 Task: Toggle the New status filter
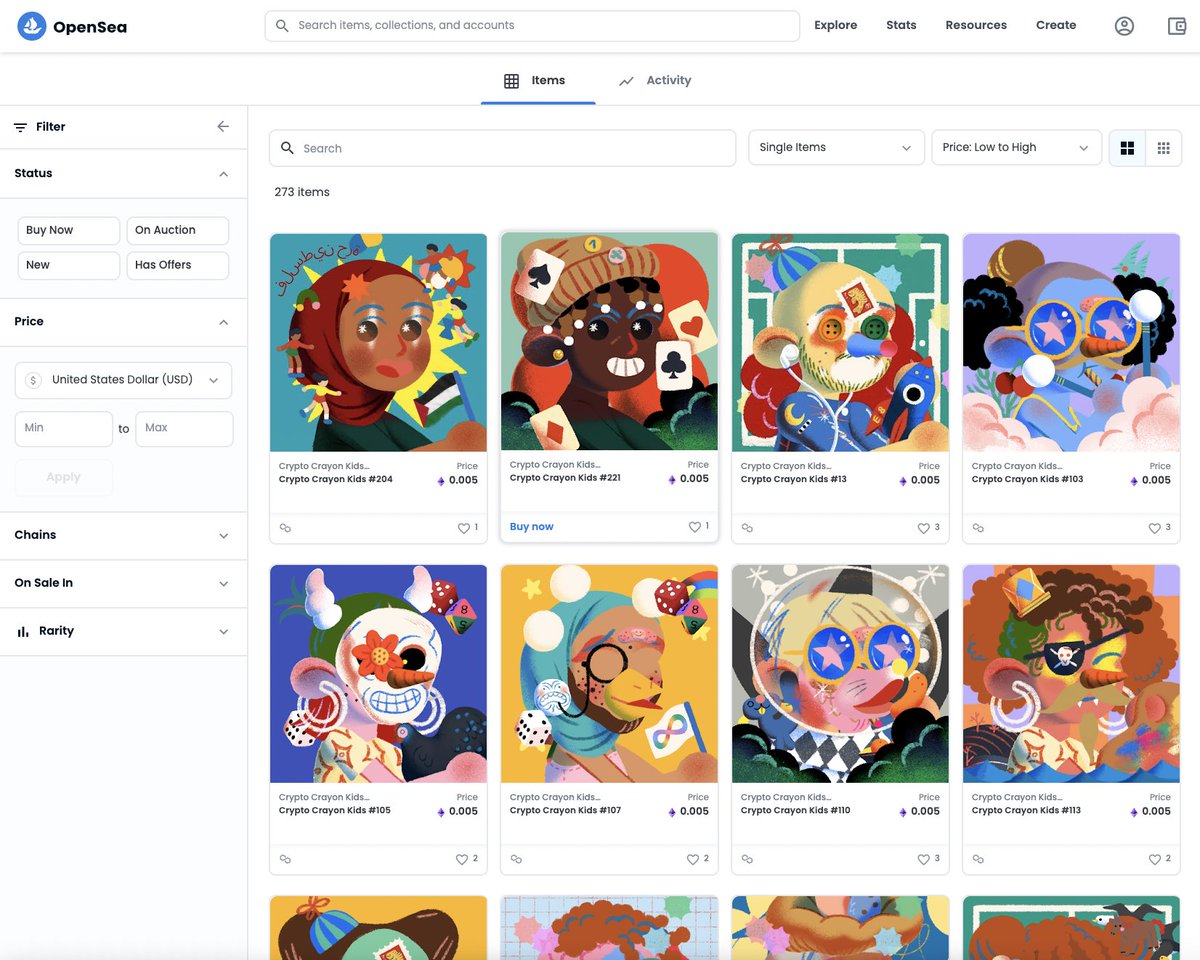[x=69, y=265]
